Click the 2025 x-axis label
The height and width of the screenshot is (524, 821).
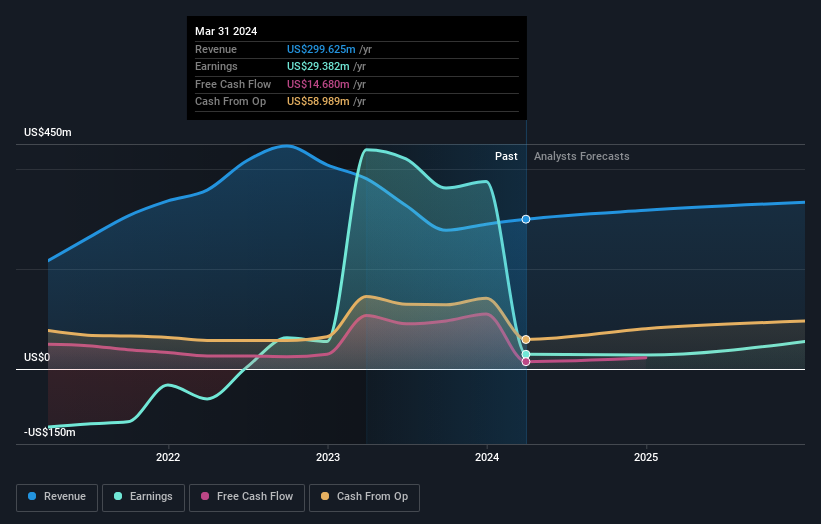click(x=646, y=458)
